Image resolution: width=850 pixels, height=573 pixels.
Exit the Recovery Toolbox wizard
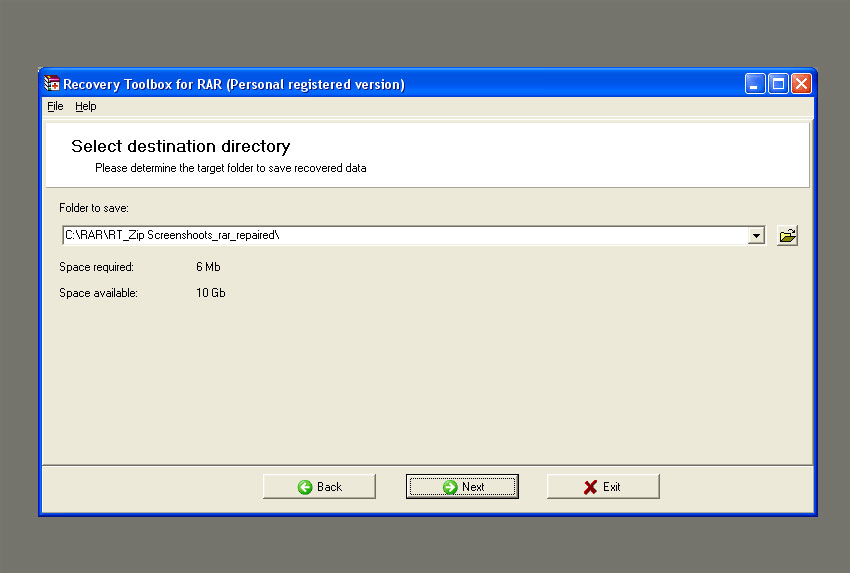pyautogui.click(x=603, y=487)
